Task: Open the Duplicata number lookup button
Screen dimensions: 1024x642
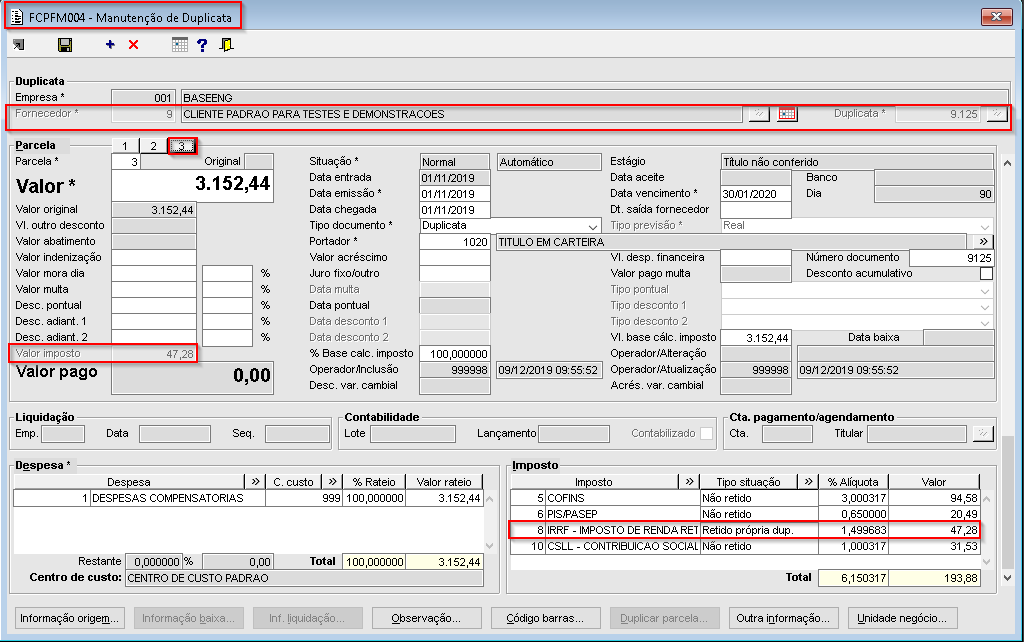Action: point(996,114)
